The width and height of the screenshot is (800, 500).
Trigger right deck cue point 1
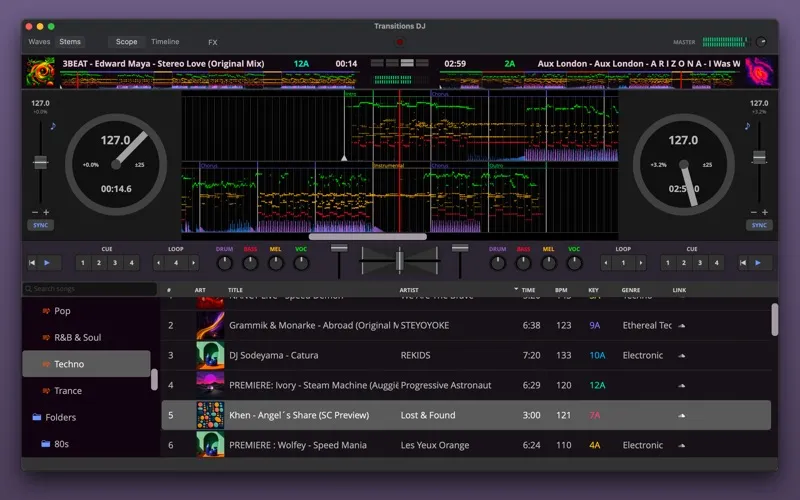pyautogui.click(x=668, y=263)
